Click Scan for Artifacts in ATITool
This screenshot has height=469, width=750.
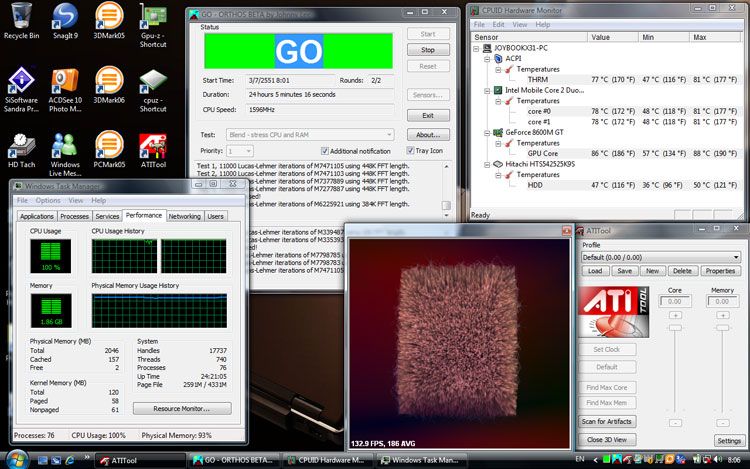pos(607,421)
